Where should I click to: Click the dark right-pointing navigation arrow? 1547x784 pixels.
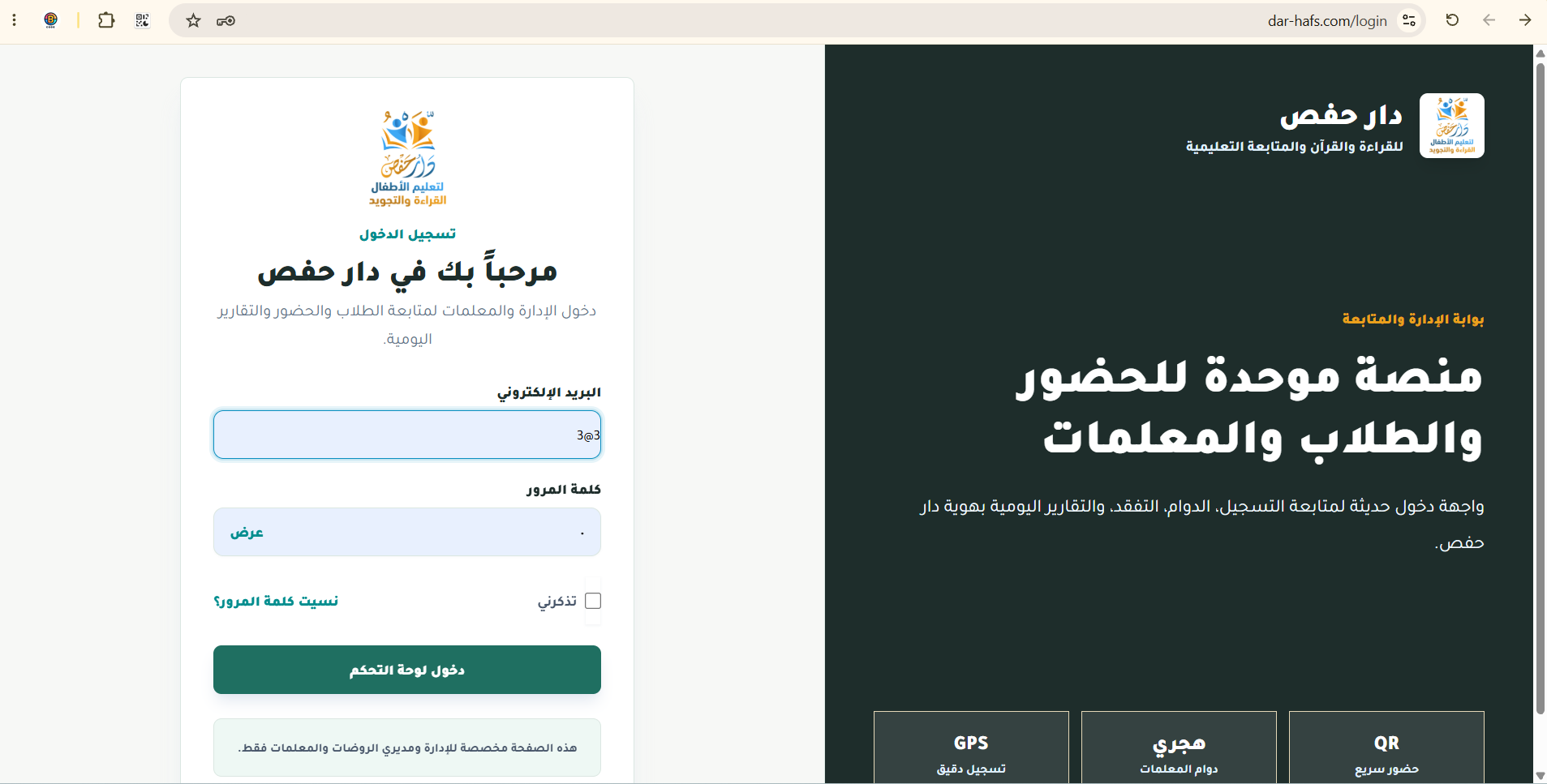tap(1525, 20)
